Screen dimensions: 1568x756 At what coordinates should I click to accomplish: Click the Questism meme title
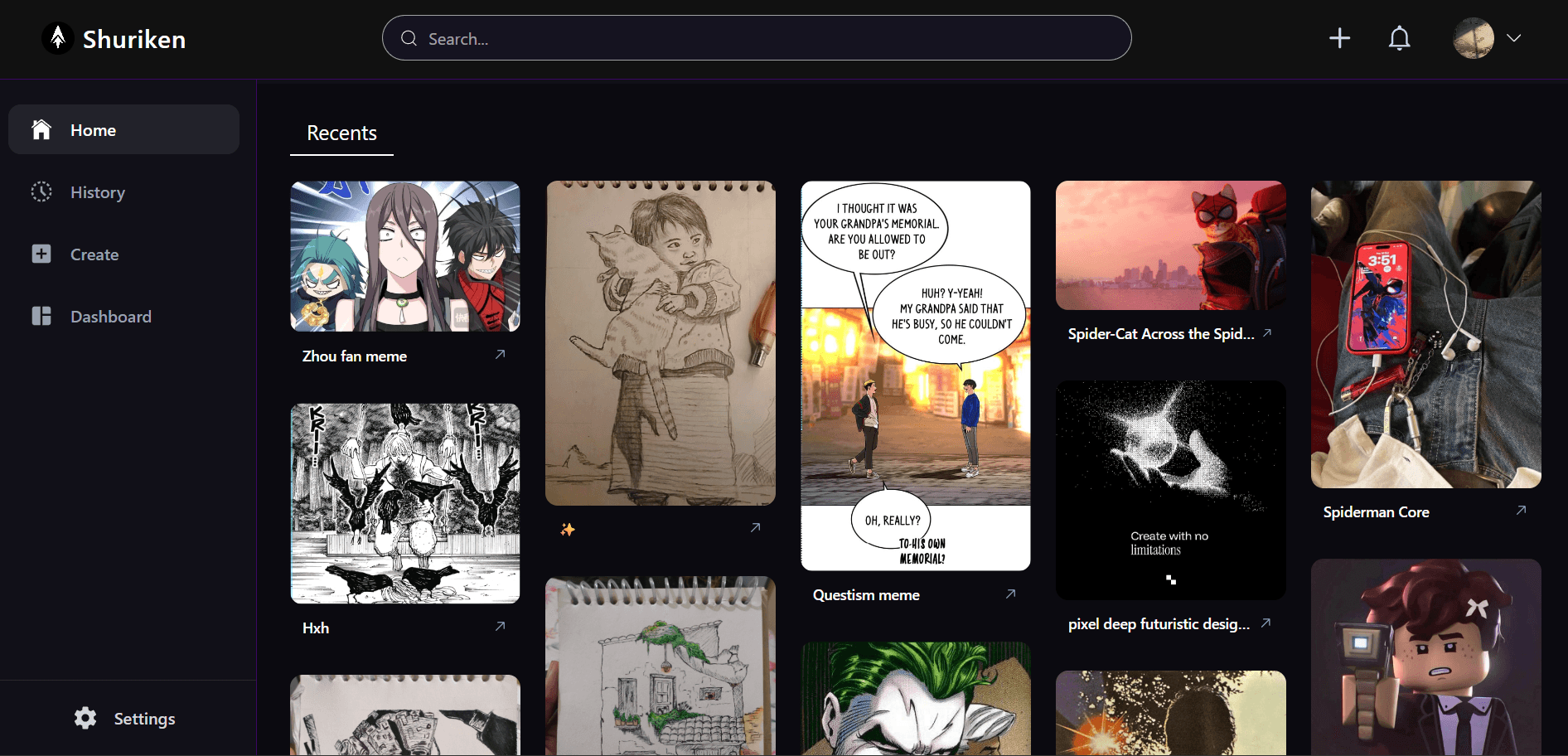[x=866, y=595]
